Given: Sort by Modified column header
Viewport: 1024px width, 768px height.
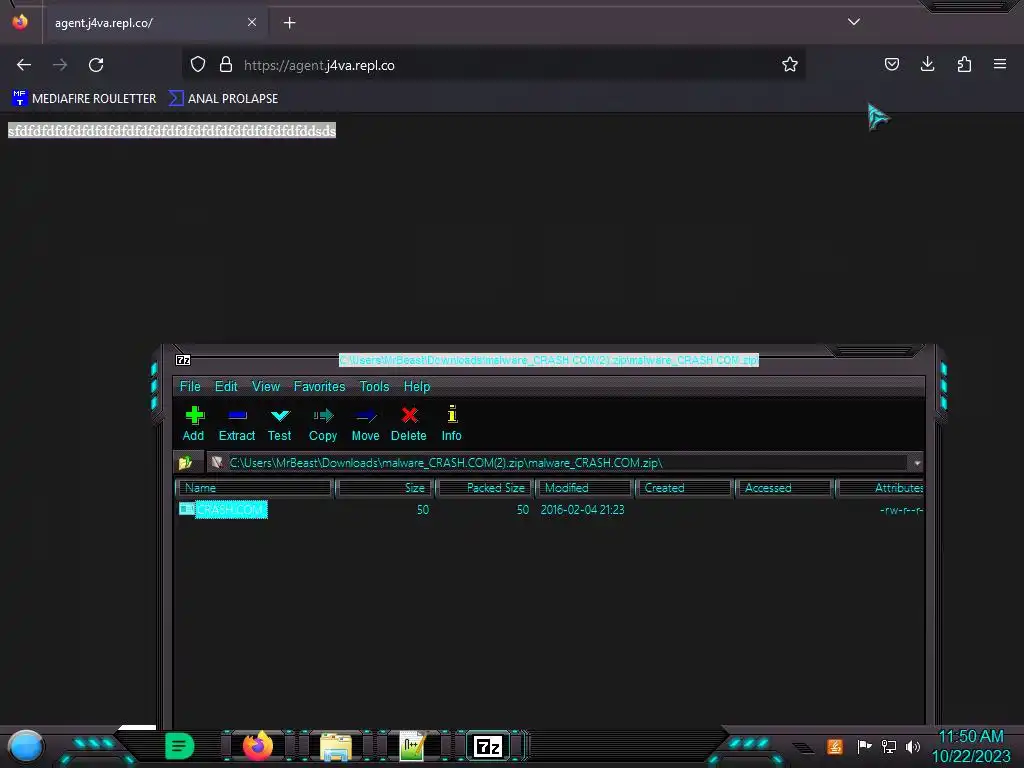Looking at the screenshot, I should pos(584,488).
